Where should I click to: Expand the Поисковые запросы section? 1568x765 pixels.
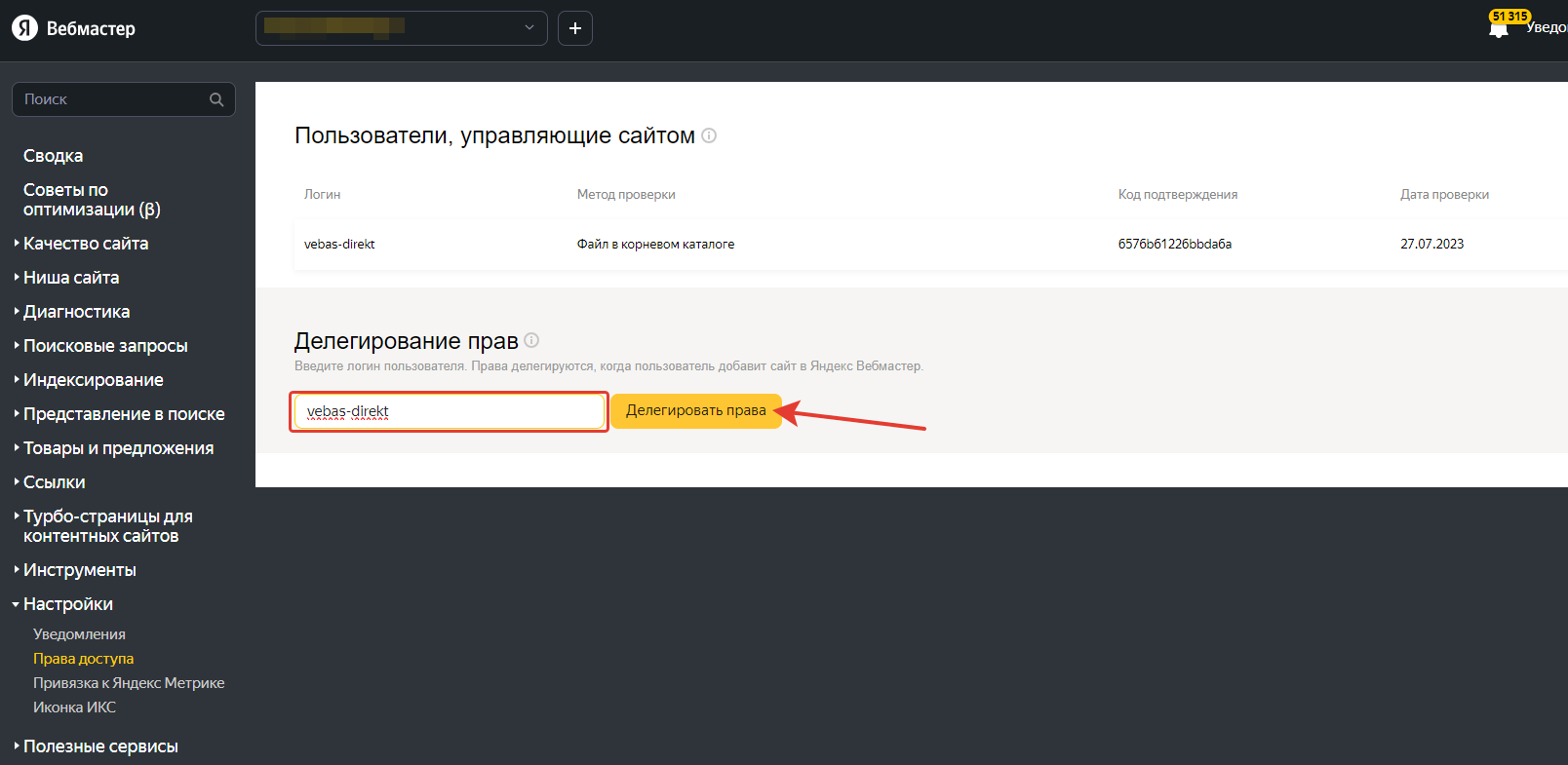click(105, 346)
